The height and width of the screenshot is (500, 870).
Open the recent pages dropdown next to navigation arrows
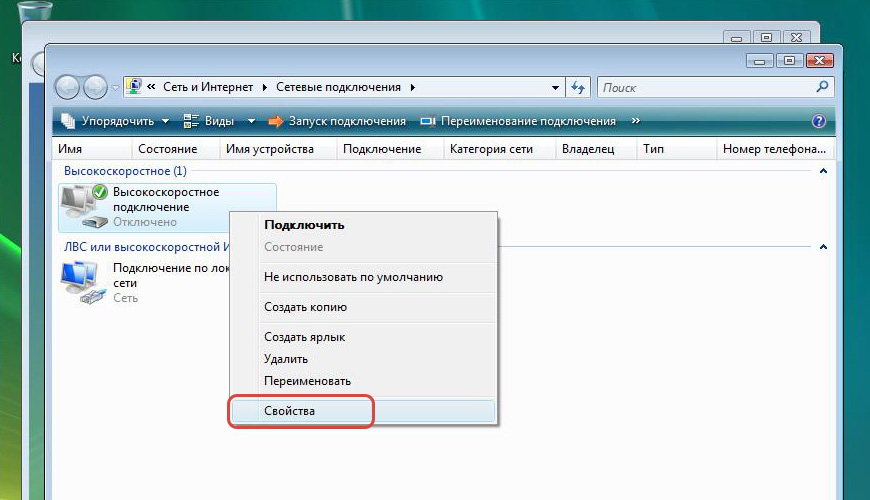tap(115, 88)
